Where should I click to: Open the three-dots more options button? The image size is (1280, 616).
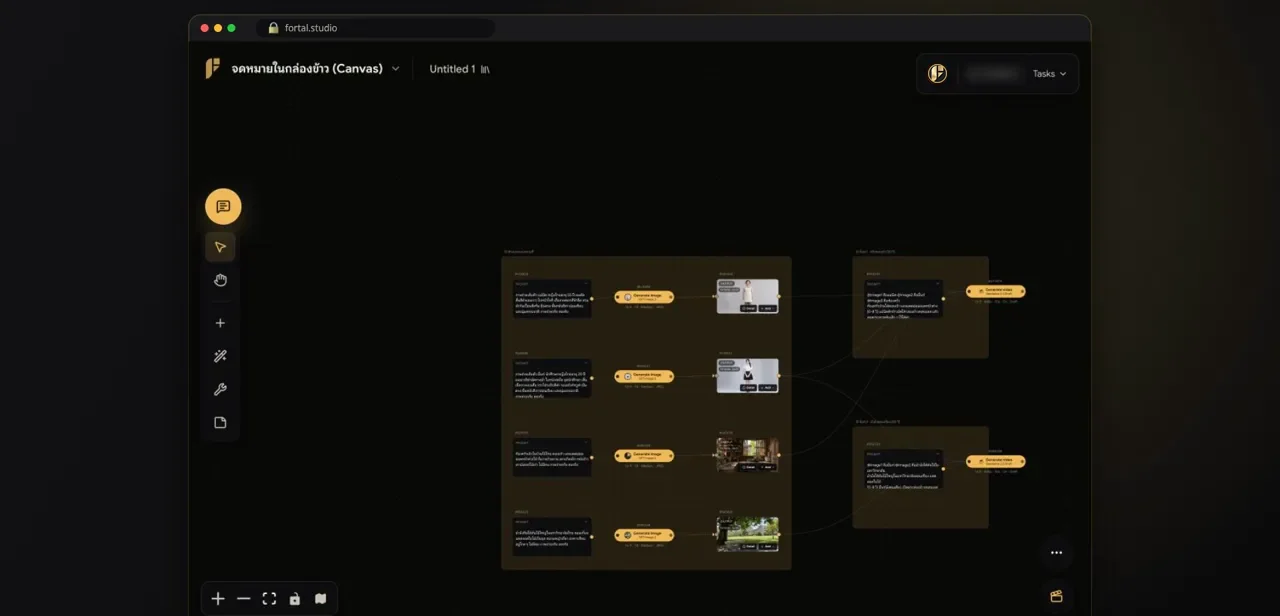tap(1056, 552)
